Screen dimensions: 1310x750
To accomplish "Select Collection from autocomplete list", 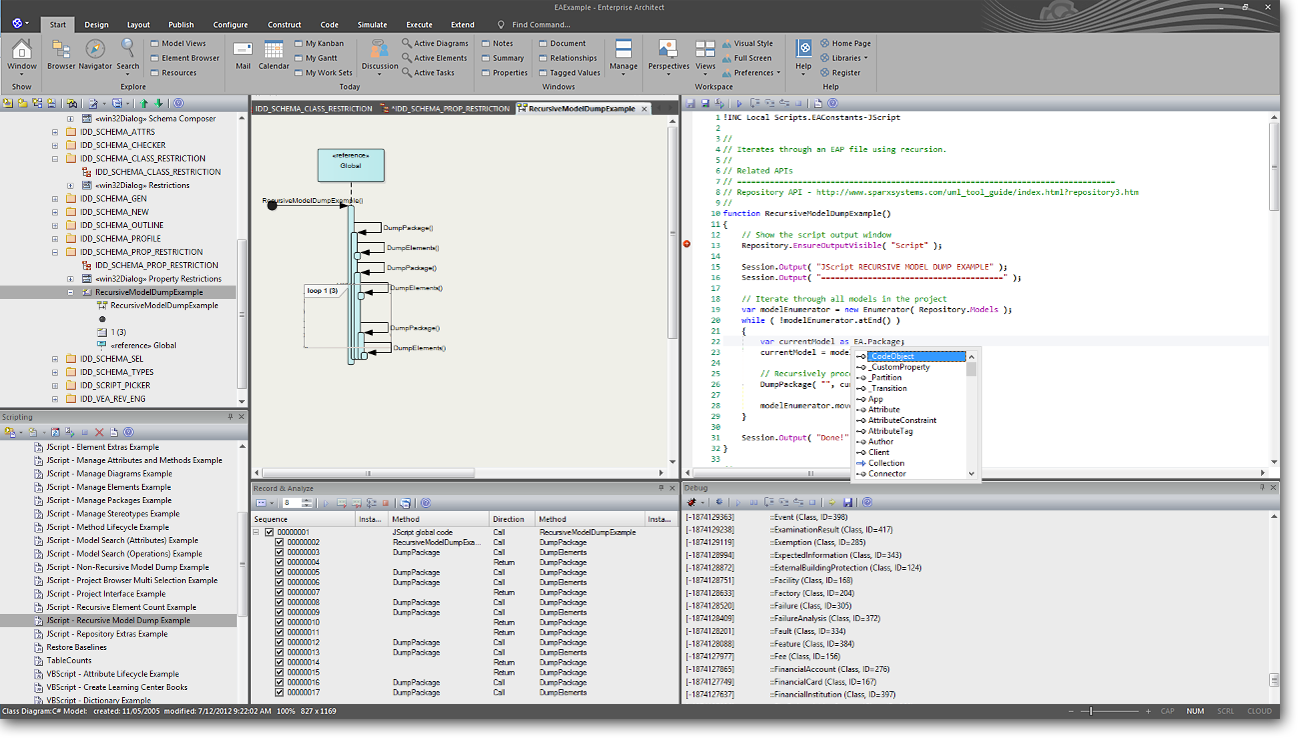I will click(x=886, y=463).
